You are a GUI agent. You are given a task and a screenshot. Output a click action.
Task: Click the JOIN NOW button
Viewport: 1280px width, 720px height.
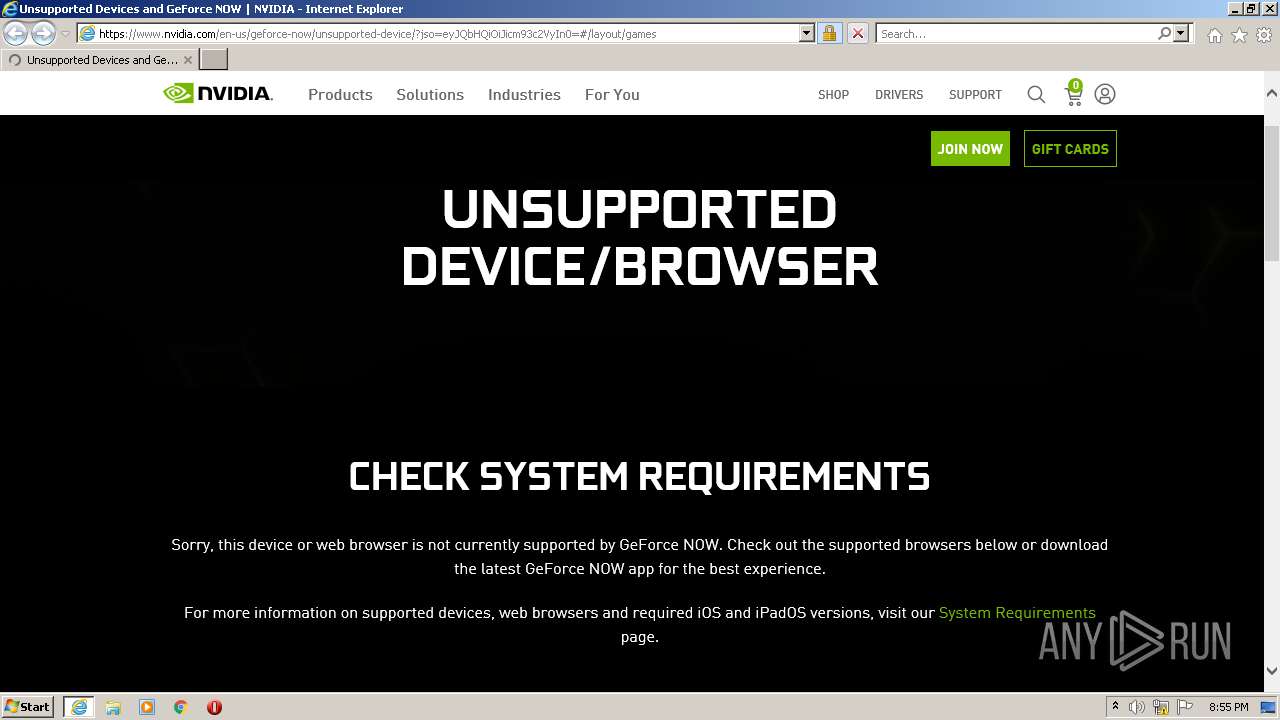point(970,149)
